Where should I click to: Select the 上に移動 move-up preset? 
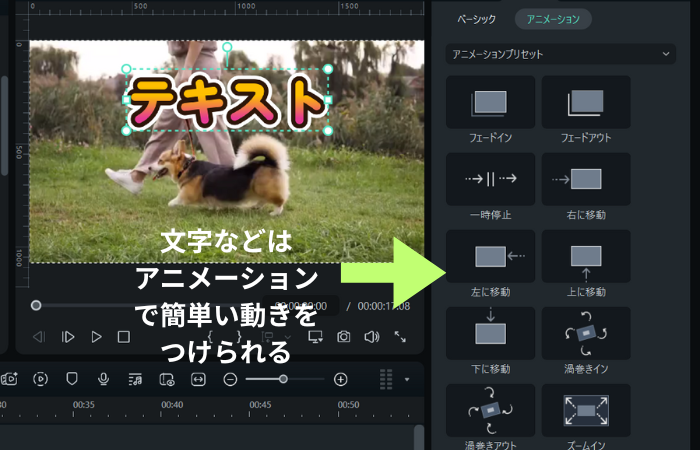click(x=586, y=256)
